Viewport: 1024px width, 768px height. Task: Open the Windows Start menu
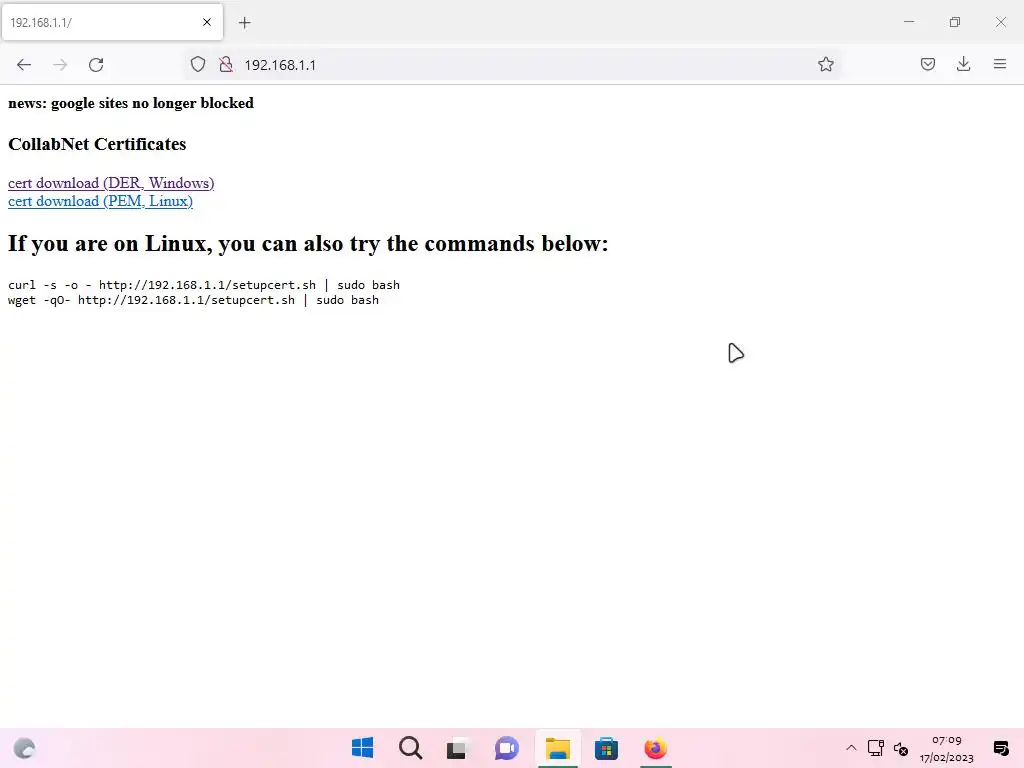[x=362, y=748]
